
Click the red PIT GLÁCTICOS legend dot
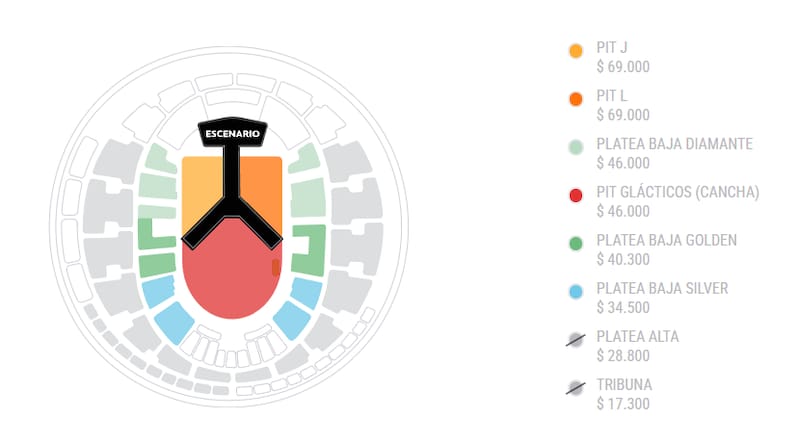575,195
